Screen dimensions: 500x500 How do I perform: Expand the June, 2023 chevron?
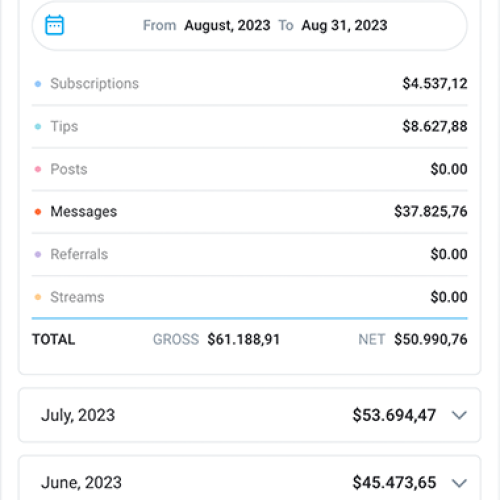[459, 483]
